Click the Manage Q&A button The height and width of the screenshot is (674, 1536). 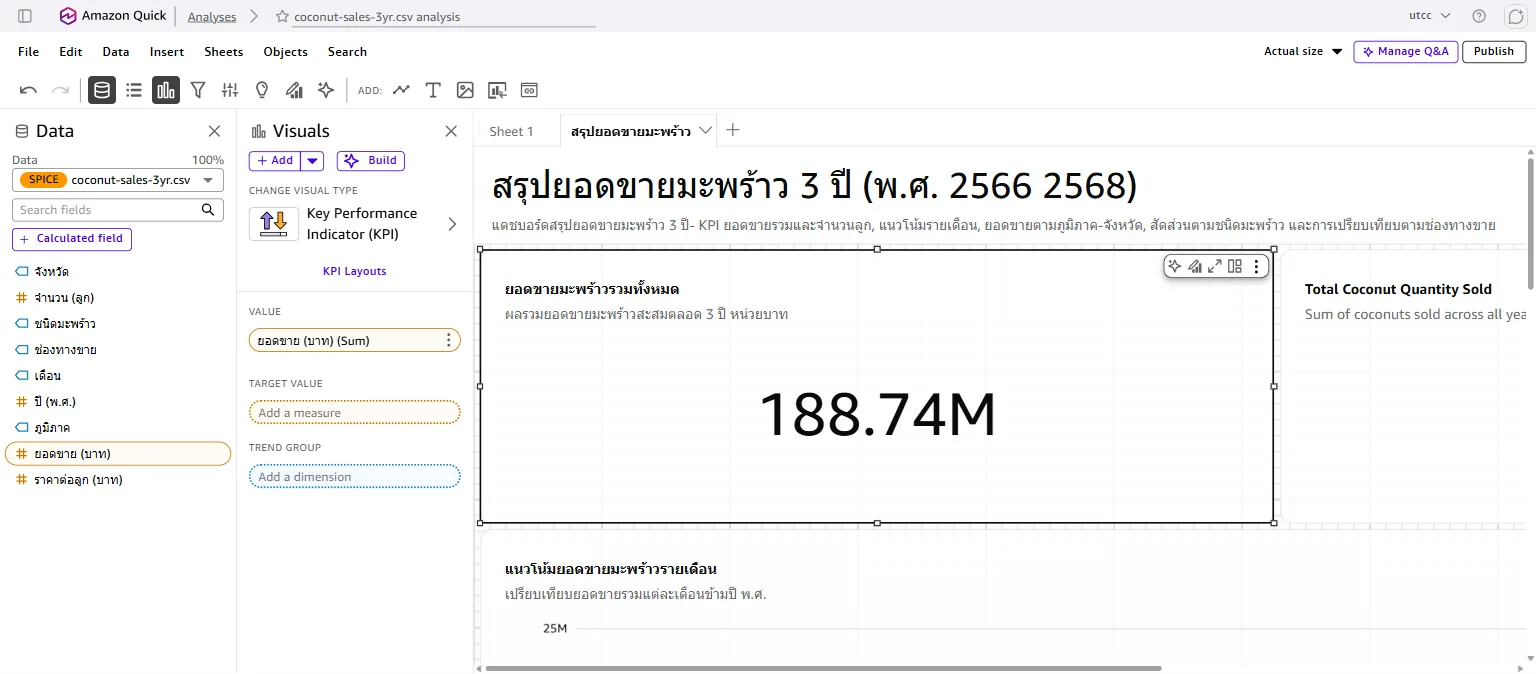[x=1406, y=52]
